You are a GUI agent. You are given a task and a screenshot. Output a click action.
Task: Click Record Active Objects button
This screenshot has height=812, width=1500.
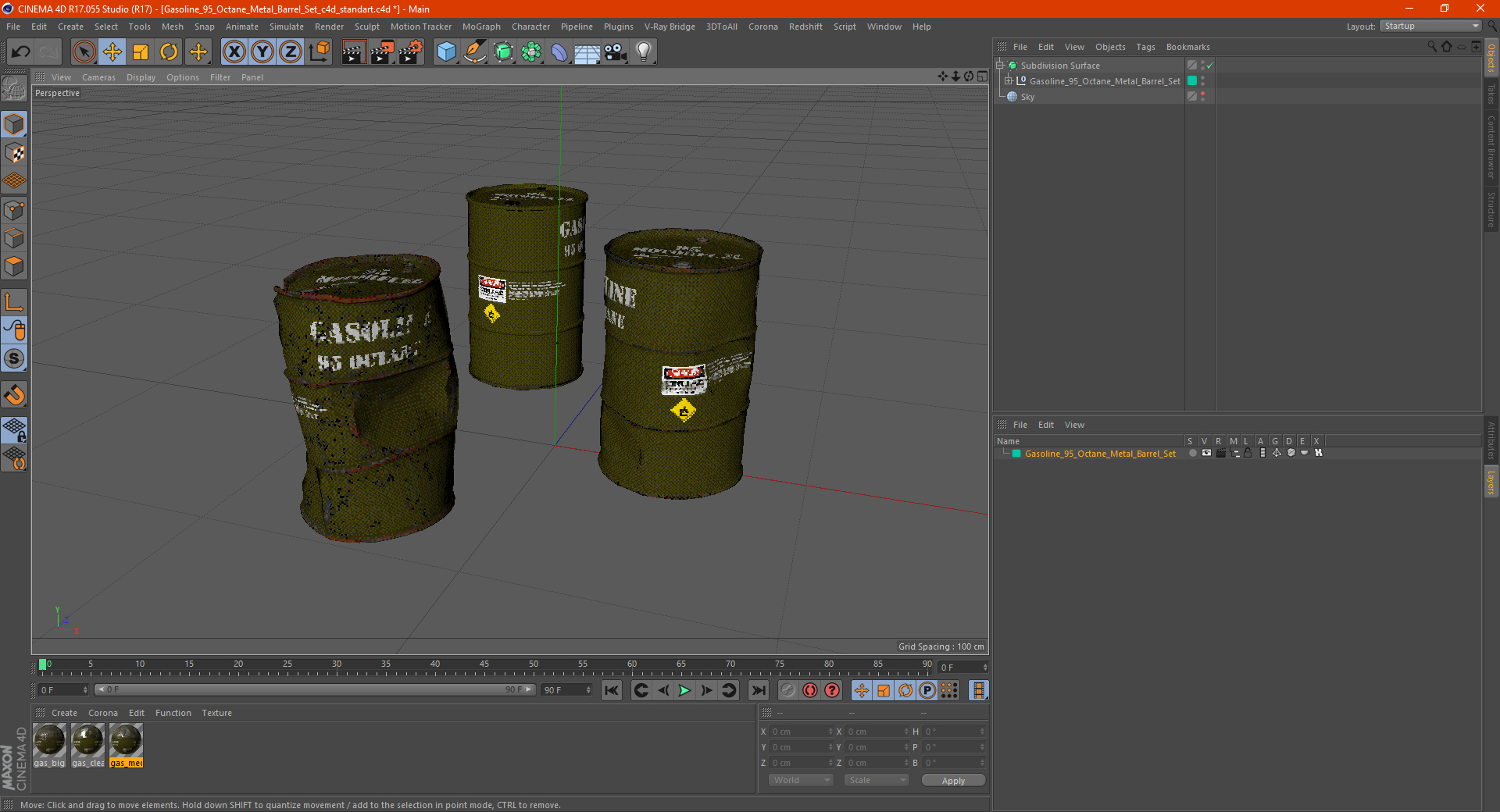pyautogui.click(x=788, y=690)
